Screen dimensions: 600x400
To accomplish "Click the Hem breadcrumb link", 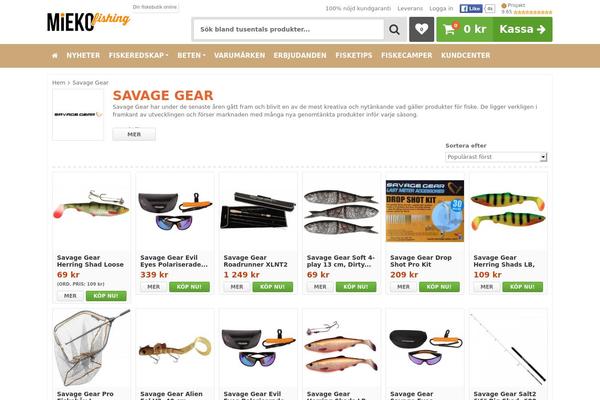I will point(59,83).
